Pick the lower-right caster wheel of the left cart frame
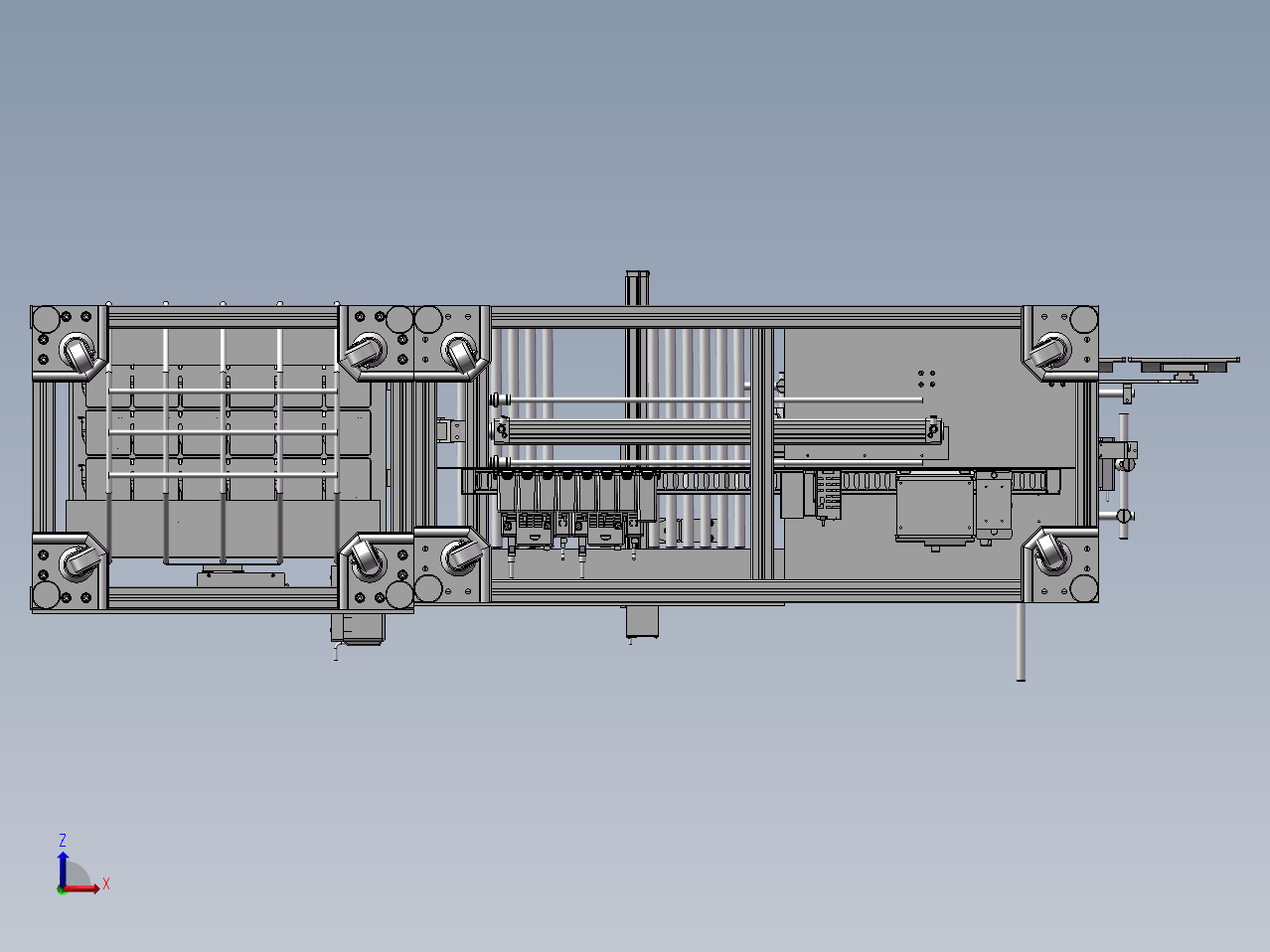 [367, 559]
